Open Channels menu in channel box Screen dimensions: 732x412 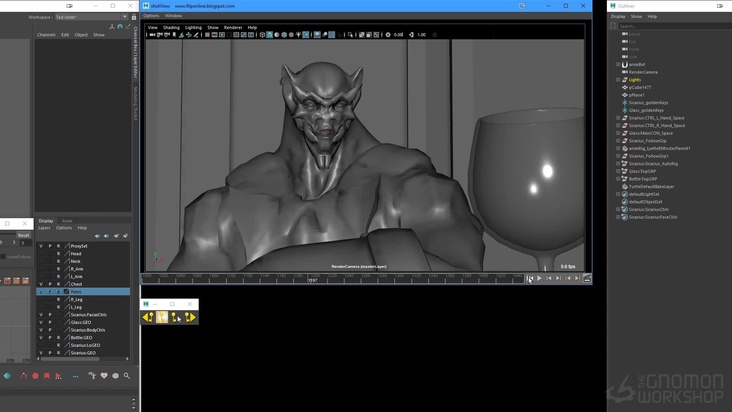[x=46, y=35]
